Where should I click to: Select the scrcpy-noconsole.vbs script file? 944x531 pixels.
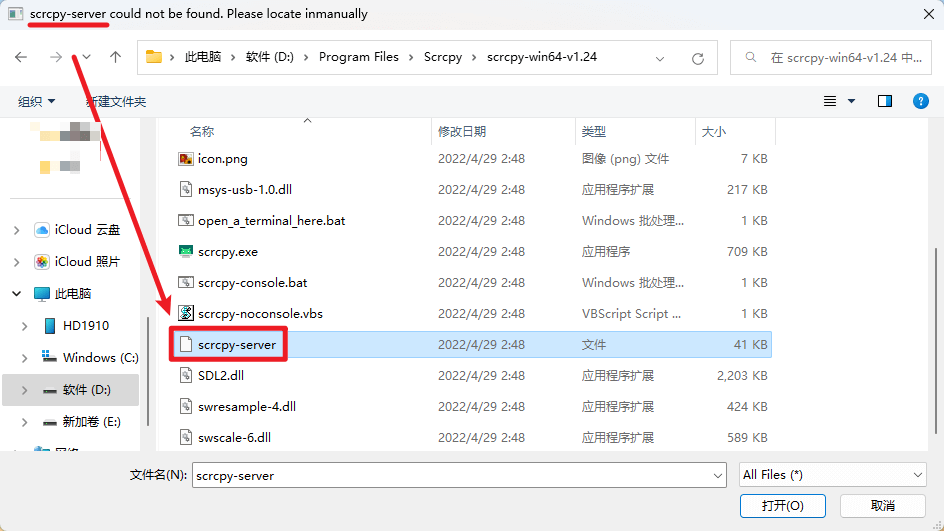pyautogui.click(x=260, y=313)
